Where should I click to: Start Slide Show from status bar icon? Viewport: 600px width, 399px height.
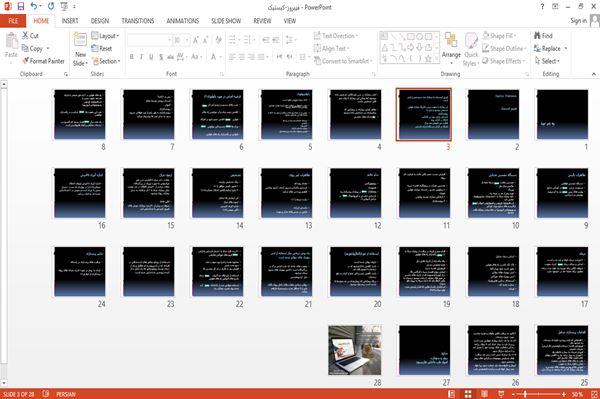501,394
